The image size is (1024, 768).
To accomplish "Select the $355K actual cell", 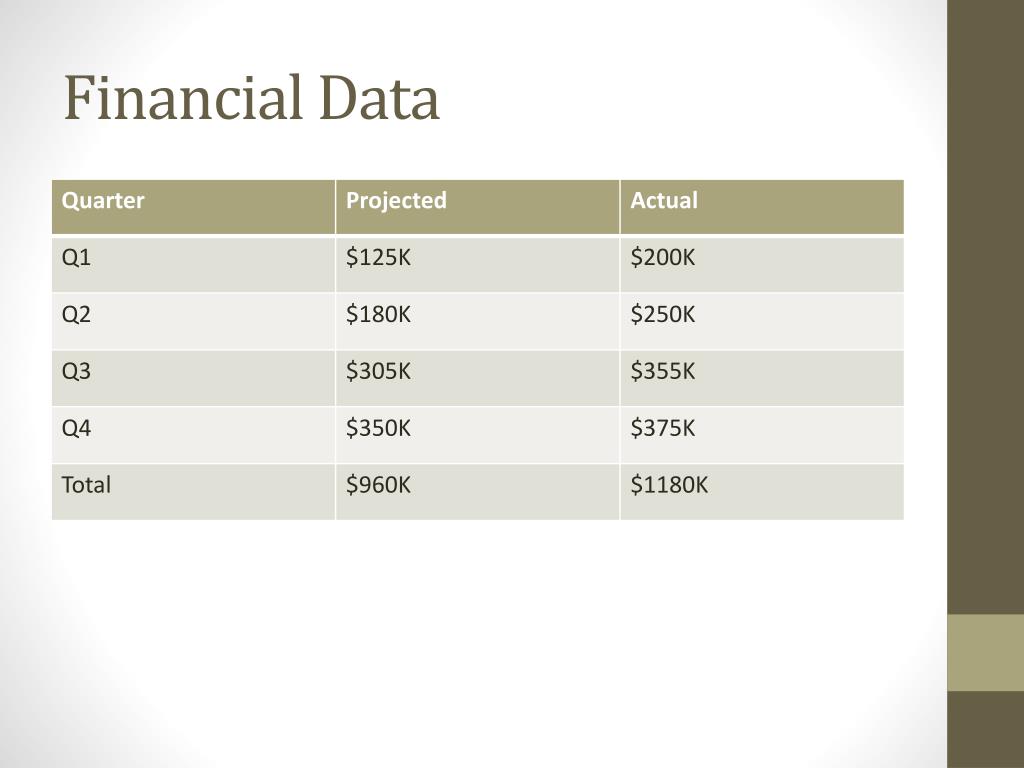I will pos(762,378).
